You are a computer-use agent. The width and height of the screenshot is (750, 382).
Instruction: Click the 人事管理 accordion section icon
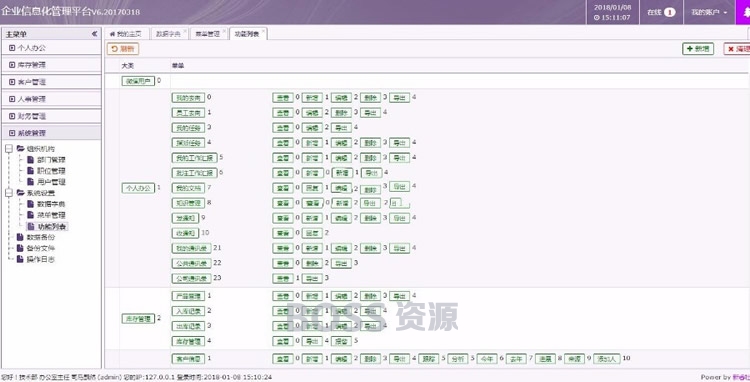pyautogui.click(x=12, y=99)
